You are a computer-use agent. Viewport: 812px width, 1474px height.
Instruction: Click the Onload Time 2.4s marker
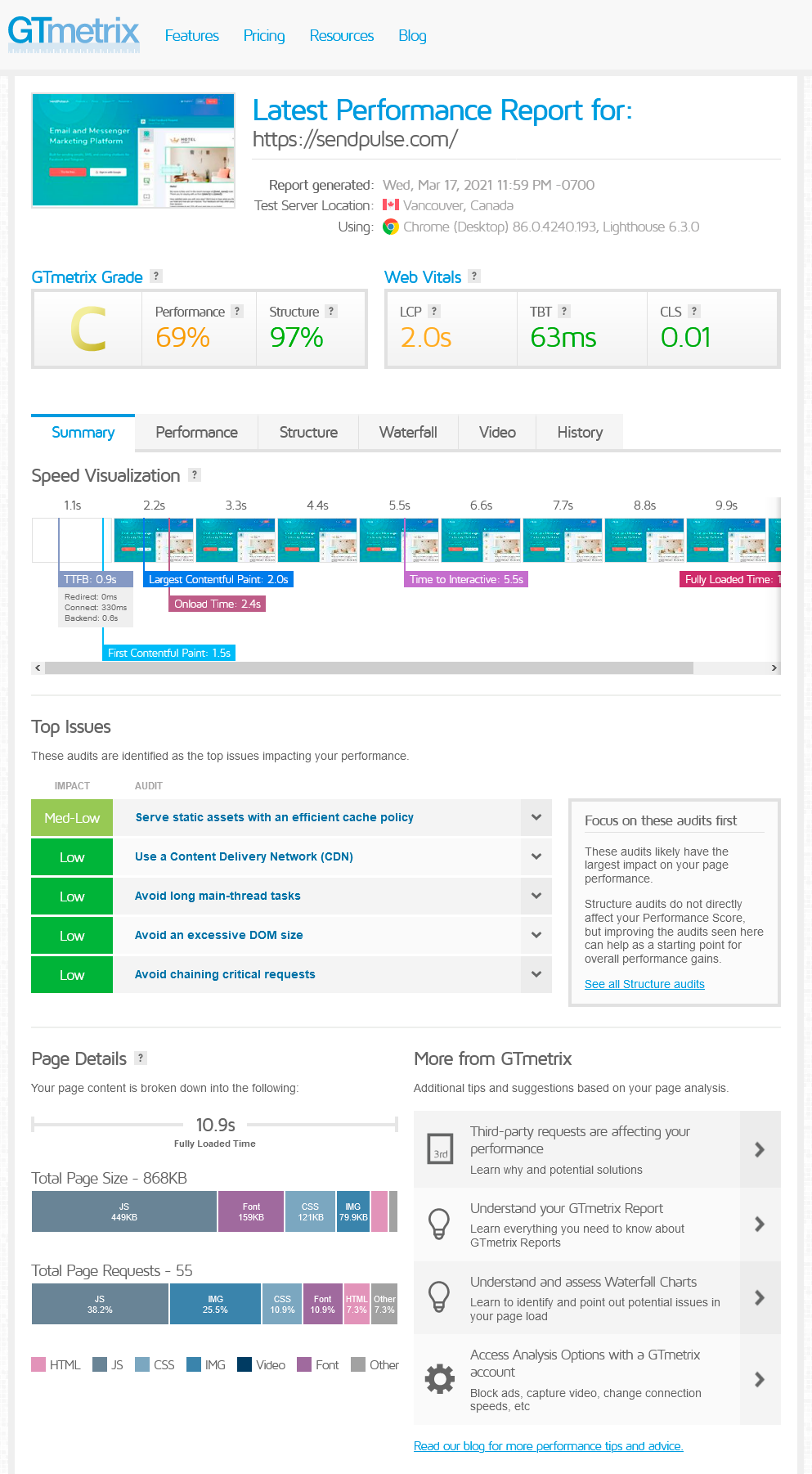tap(218, 604)
